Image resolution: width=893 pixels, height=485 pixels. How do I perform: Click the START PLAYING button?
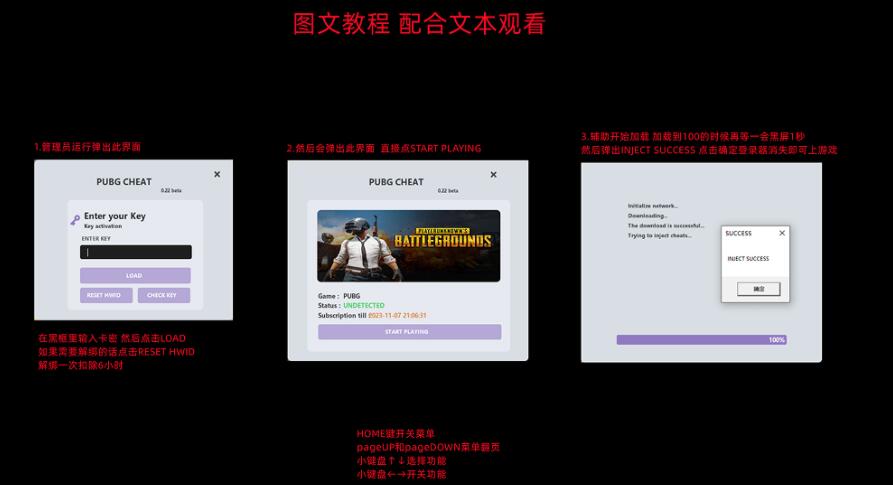409,332
